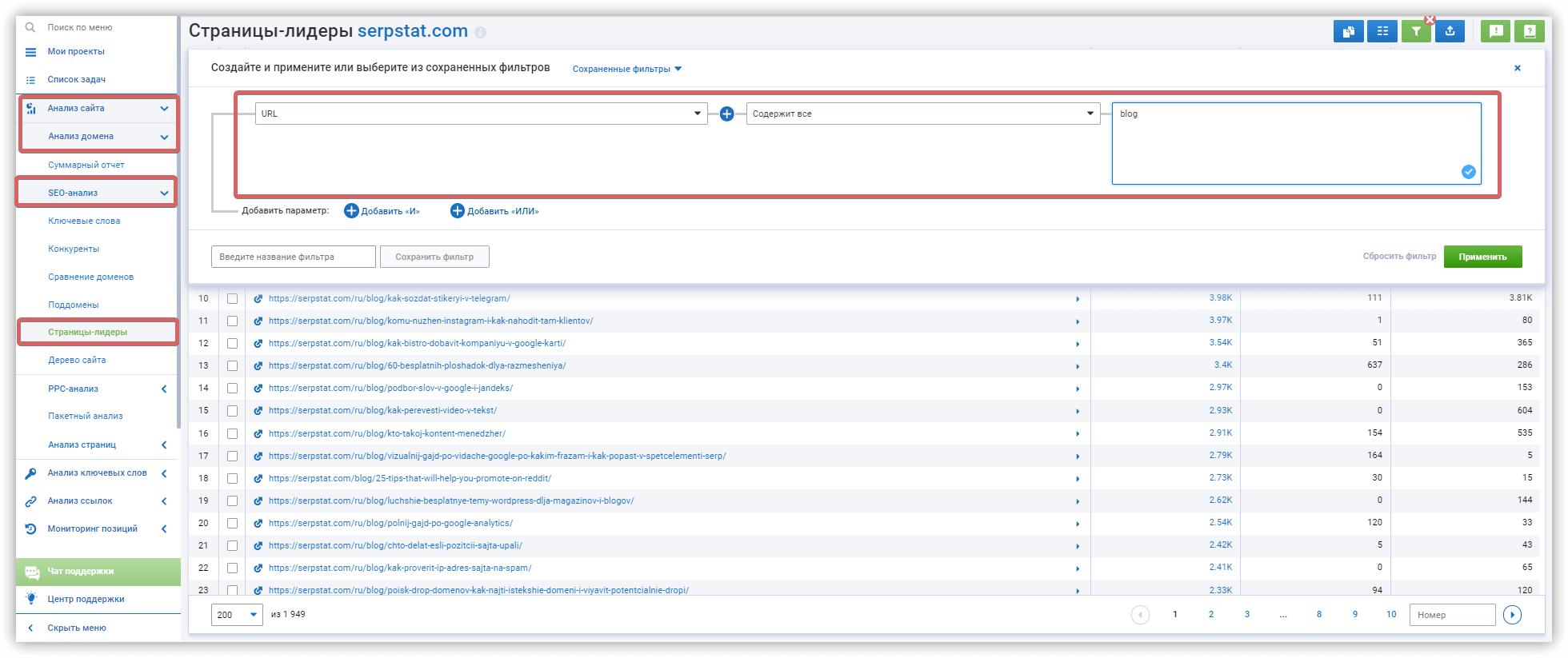
Task: Click the copy/duplicate report icon button
Action: (x=1348, y=31)
